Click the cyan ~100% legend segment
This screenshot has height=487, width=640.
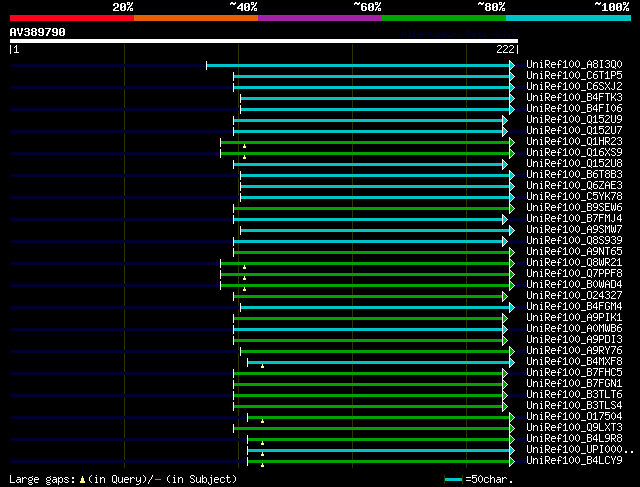pyautogui.click(x=568, y=18)
